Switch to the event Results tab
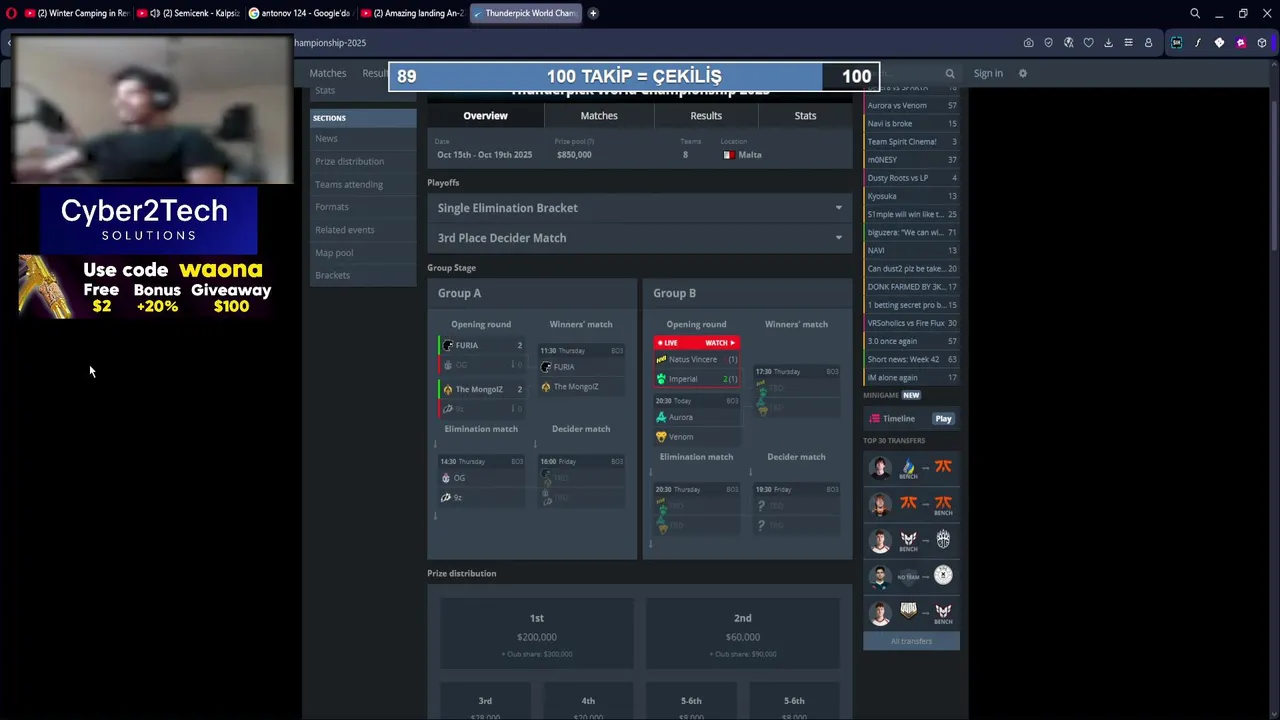The width and height of the screenshot is (1280, 720). click(x=706, y=116)
